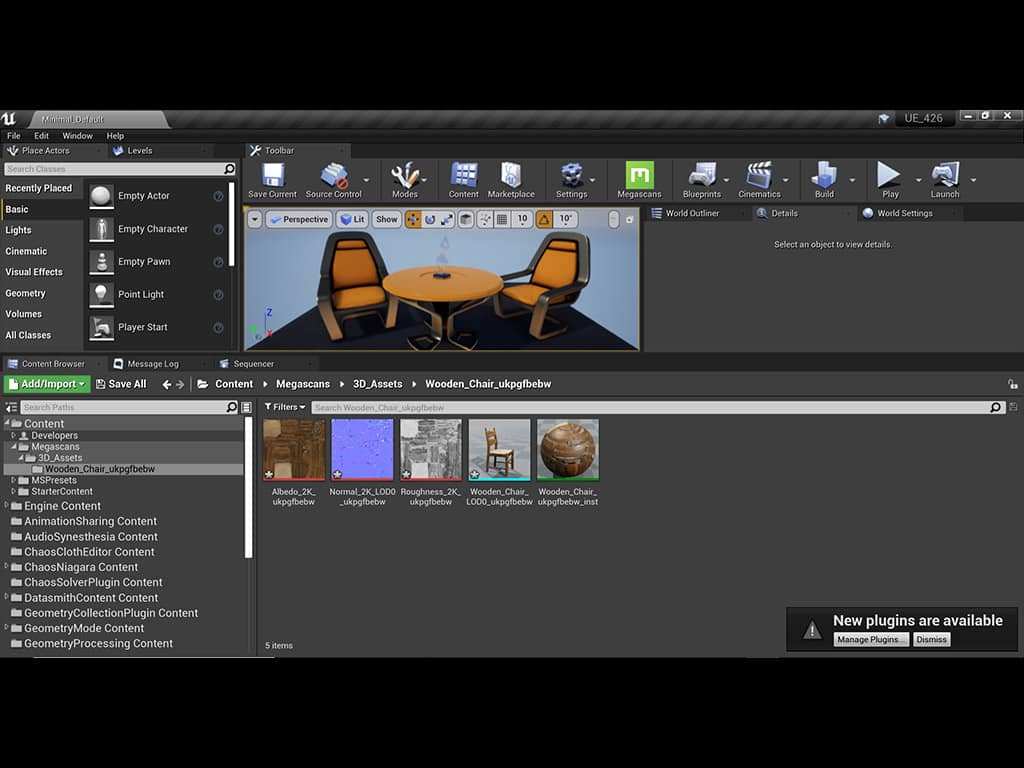
Task: Click the 3D_Assets breadcrumb in path
Action: (377, 384)
